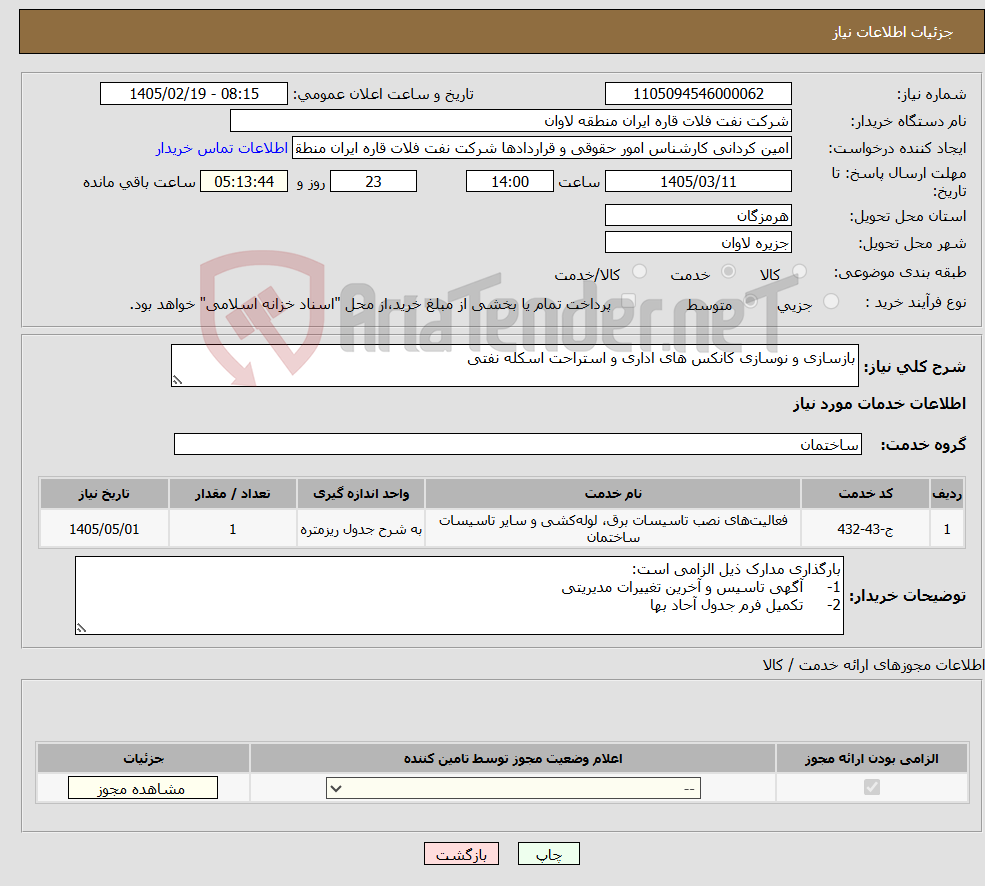Click the need date cell 1405/05/01
This screenshot has height=886, width=985.
point(104,529)
